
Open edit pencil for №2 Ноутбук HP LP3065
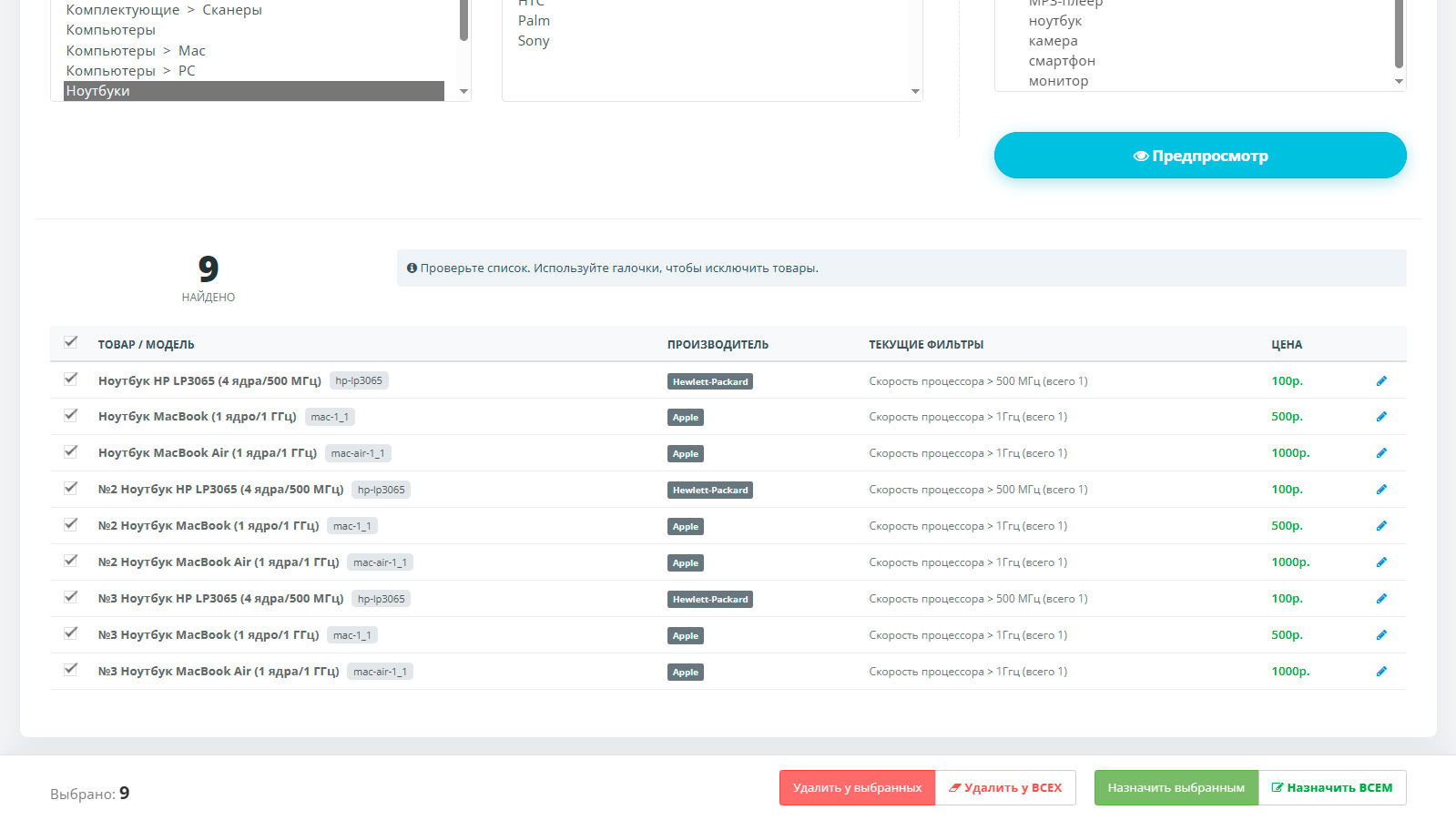point(1381,490)
